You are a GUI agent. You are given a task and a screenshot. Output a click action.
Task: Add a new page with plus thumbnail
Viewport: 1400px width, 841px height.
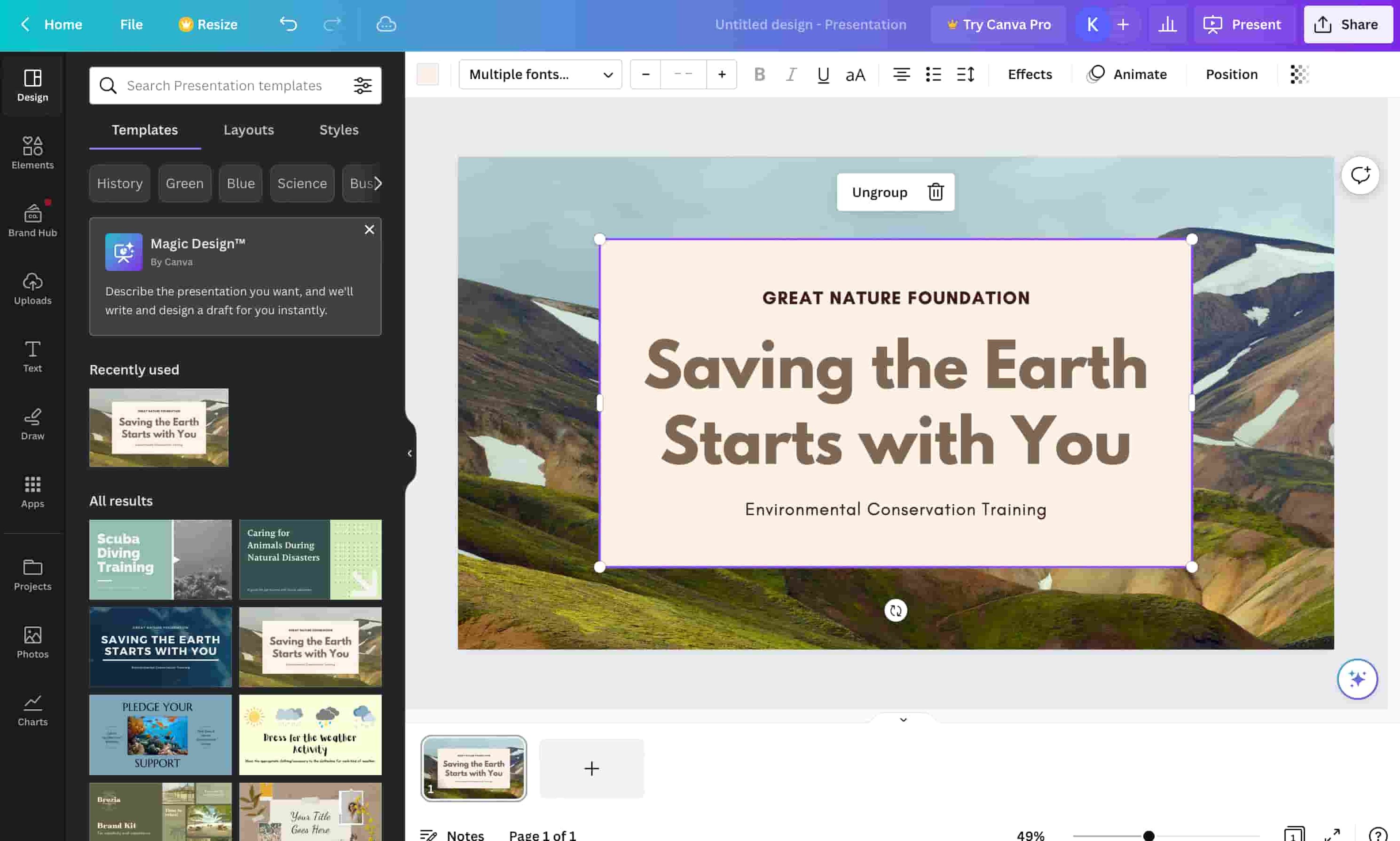tap(591, 768)
